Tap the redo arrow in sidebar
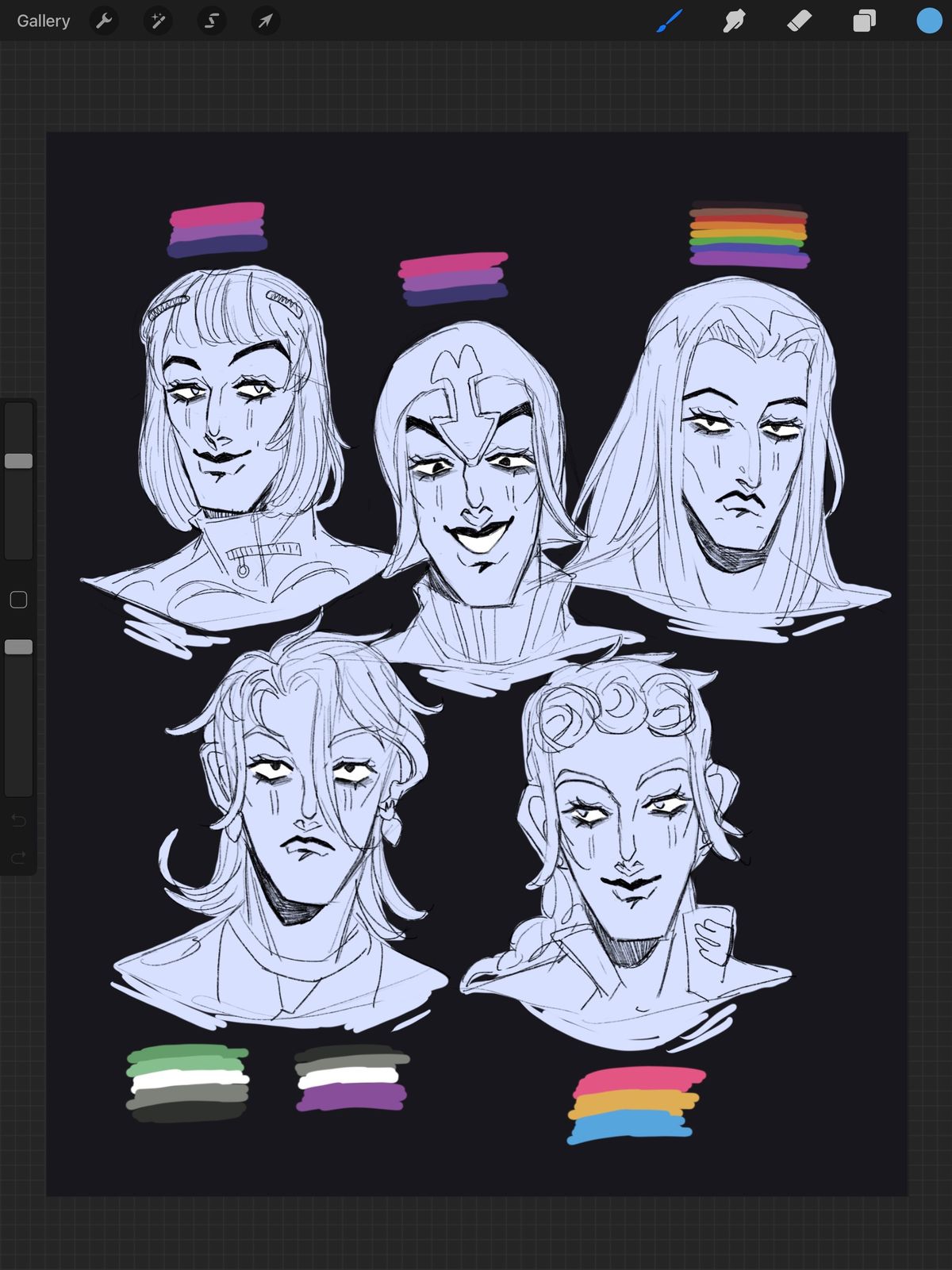This screenshot has width=952, height=1270. tap(18, 858)
